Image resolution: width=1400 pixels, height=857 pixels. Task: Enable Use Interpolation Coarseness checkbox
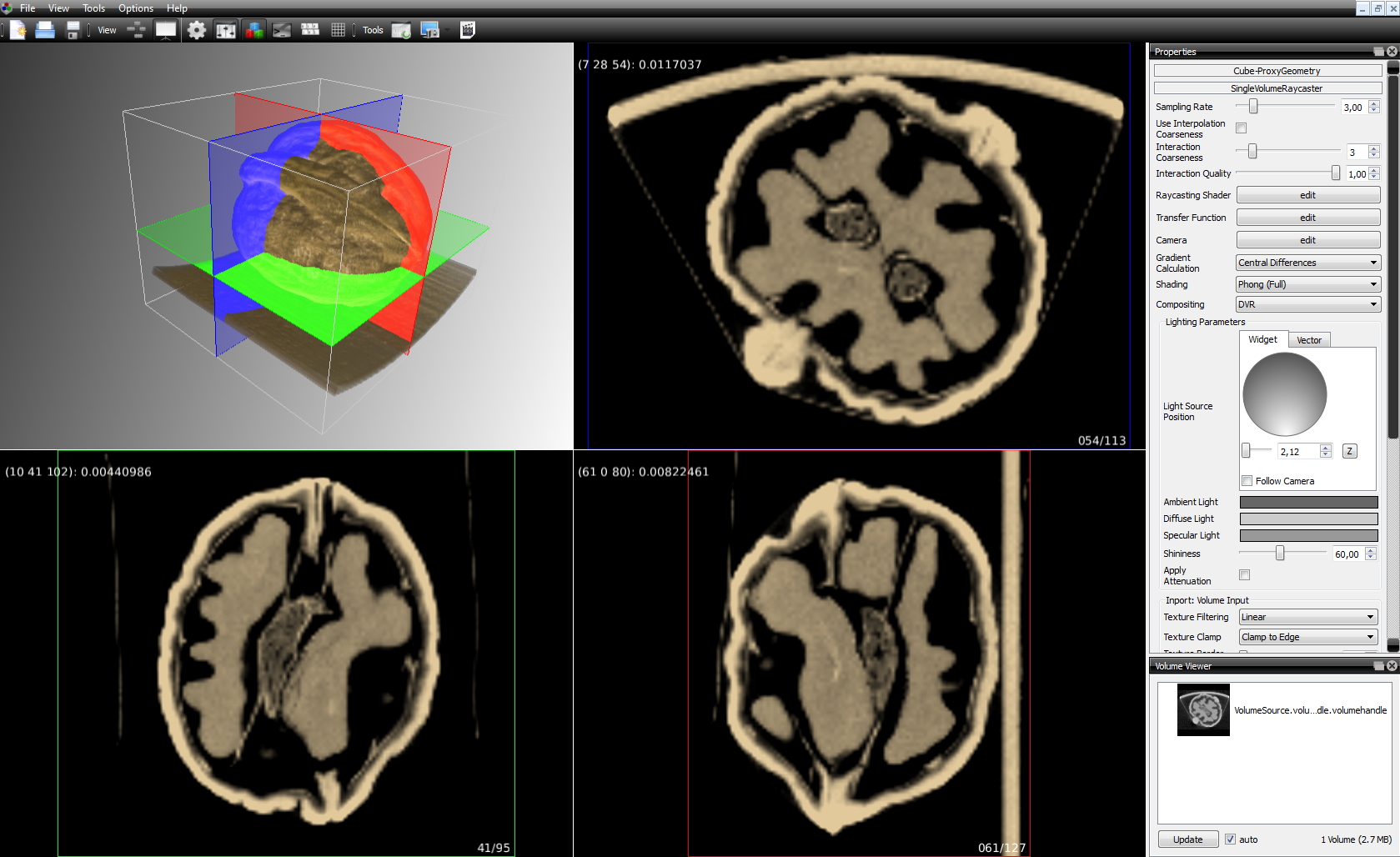[1241, 128]
